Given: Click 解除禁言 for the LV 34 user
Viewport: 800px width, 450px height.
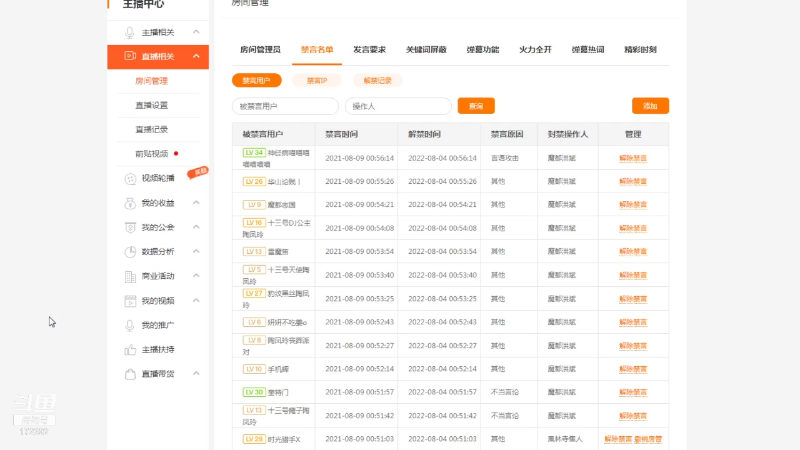Looking at the screenshot, I should point(633,158).
